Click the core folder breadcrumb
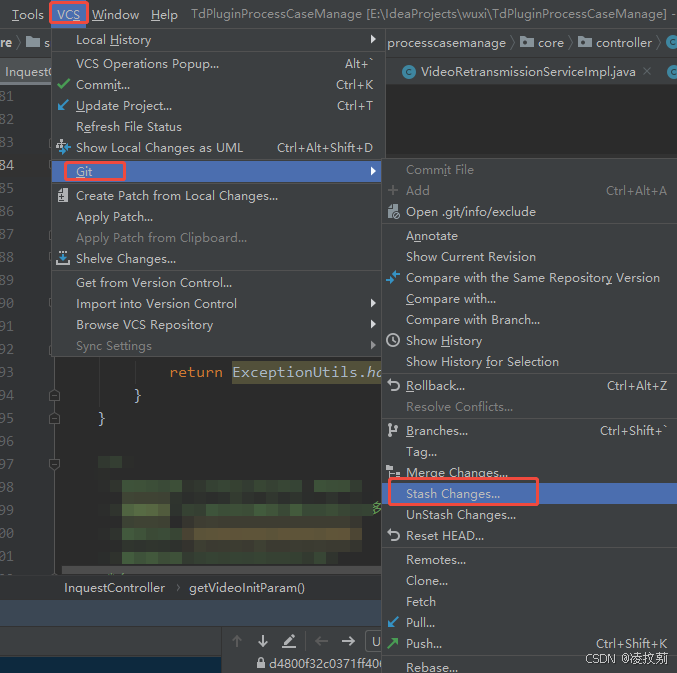 [x=542, y=42]
